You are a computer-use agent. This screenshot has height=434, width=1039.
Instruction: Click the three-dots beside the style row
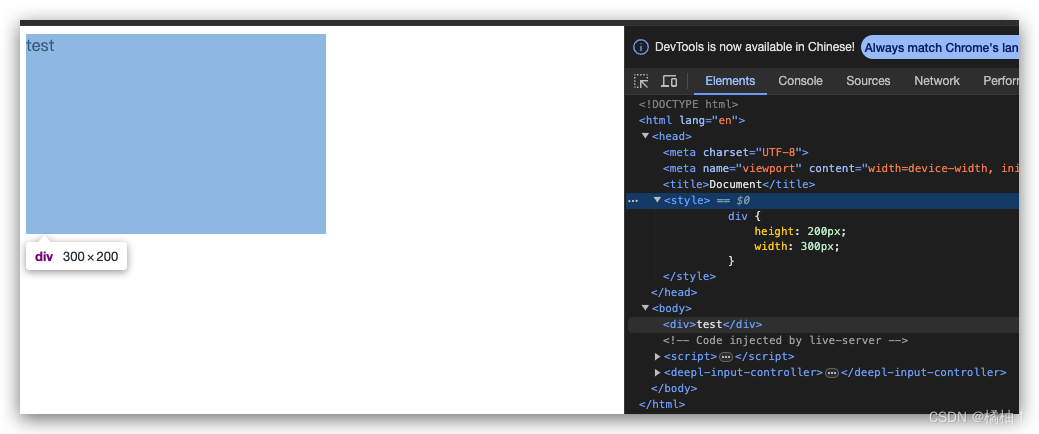click(632, 201)
